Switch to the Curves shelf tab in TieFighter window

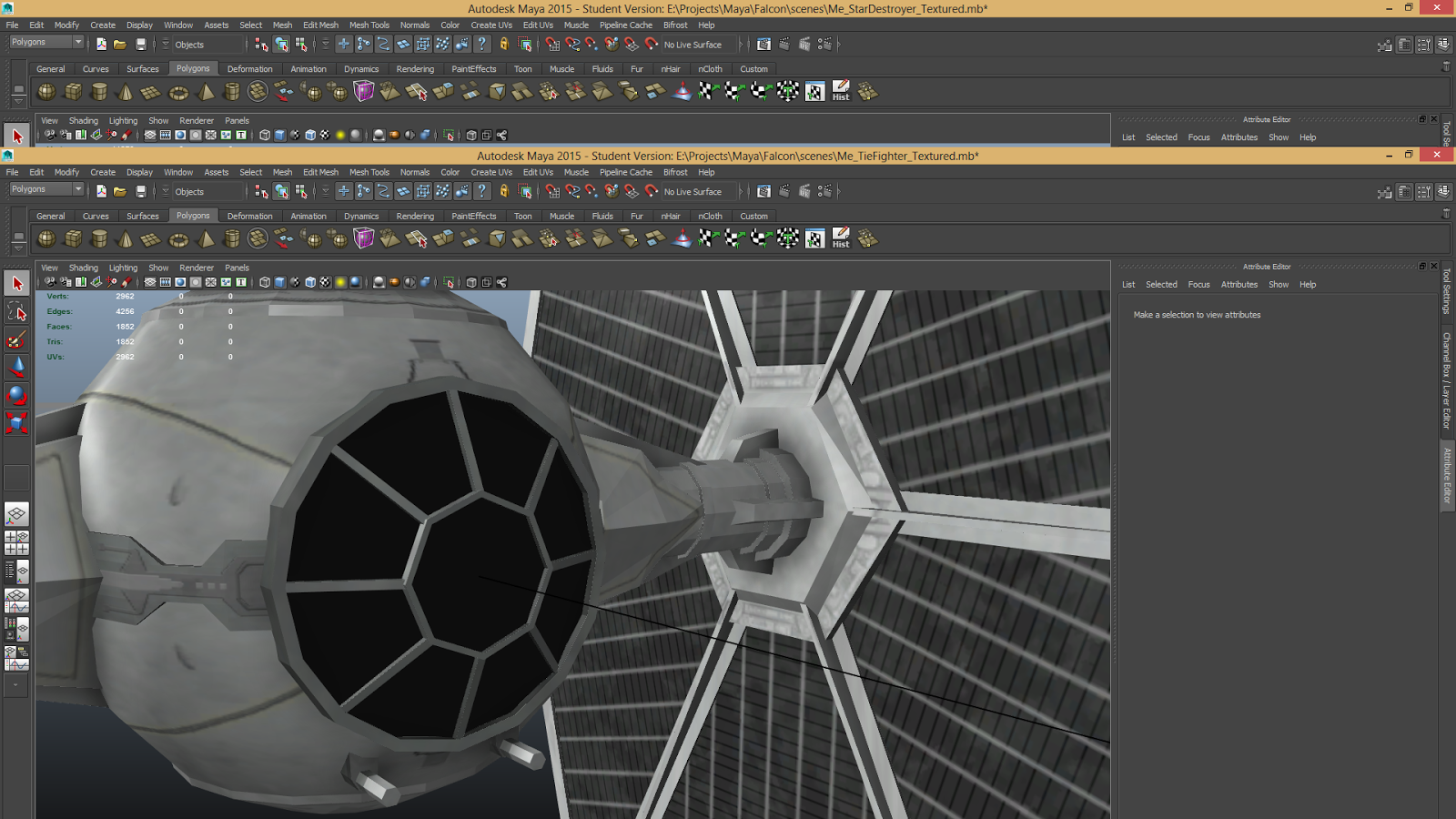pyautogui.click(x=96, y=217)
